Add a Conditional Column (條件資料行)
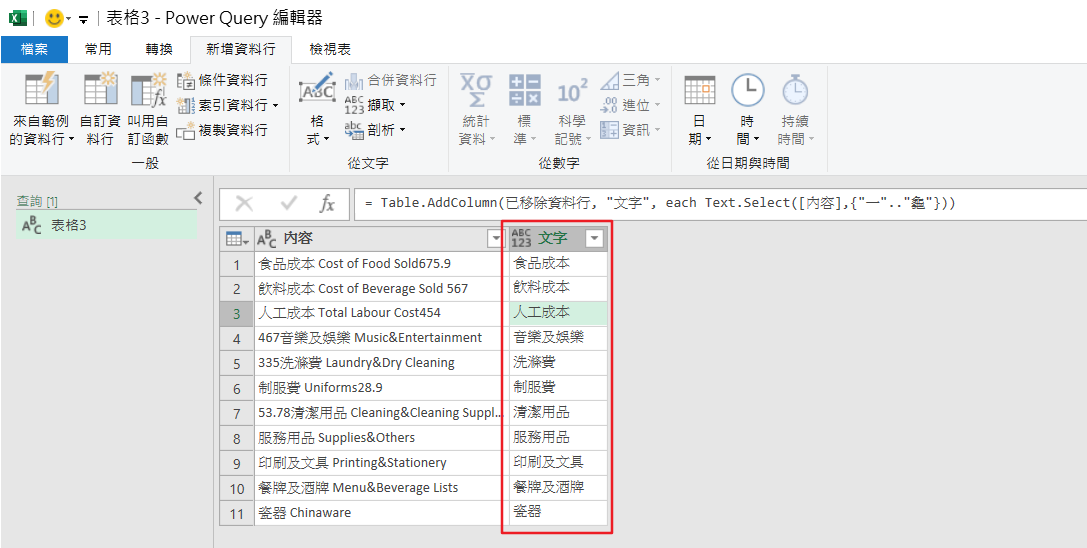This screenshot has width=1087, height=548. click(x=223, y=80)
